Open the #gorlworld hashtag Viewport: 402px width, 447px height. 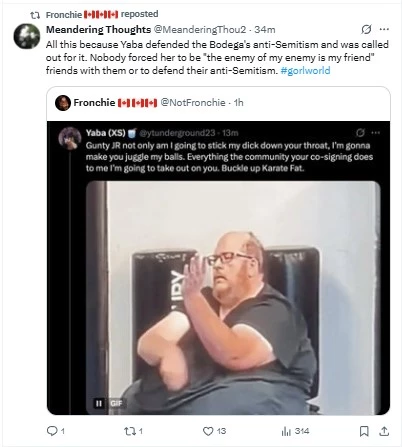tap(305, 71)
